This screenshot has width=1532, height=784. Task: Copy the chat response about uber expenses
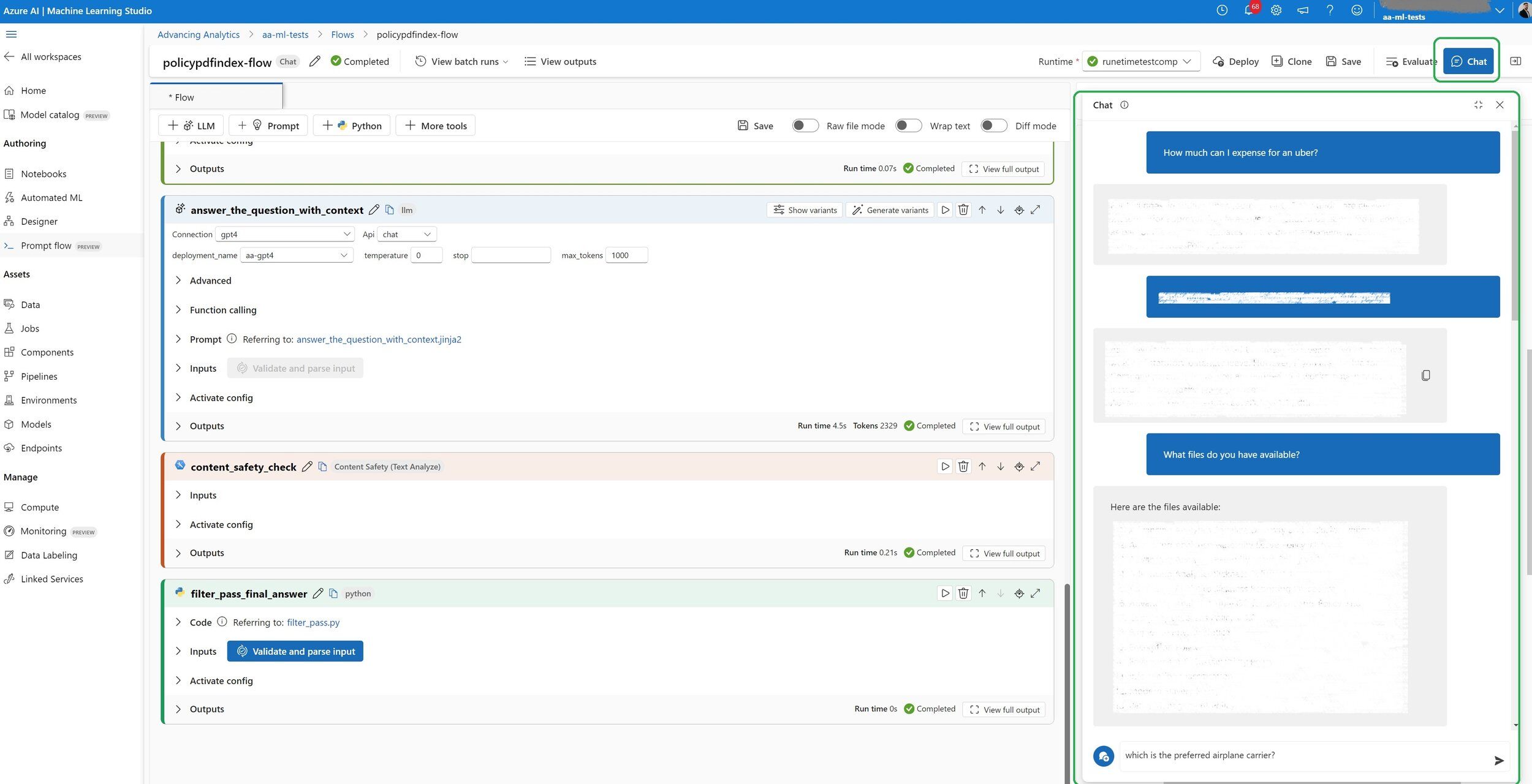(x=1426, y=375)
